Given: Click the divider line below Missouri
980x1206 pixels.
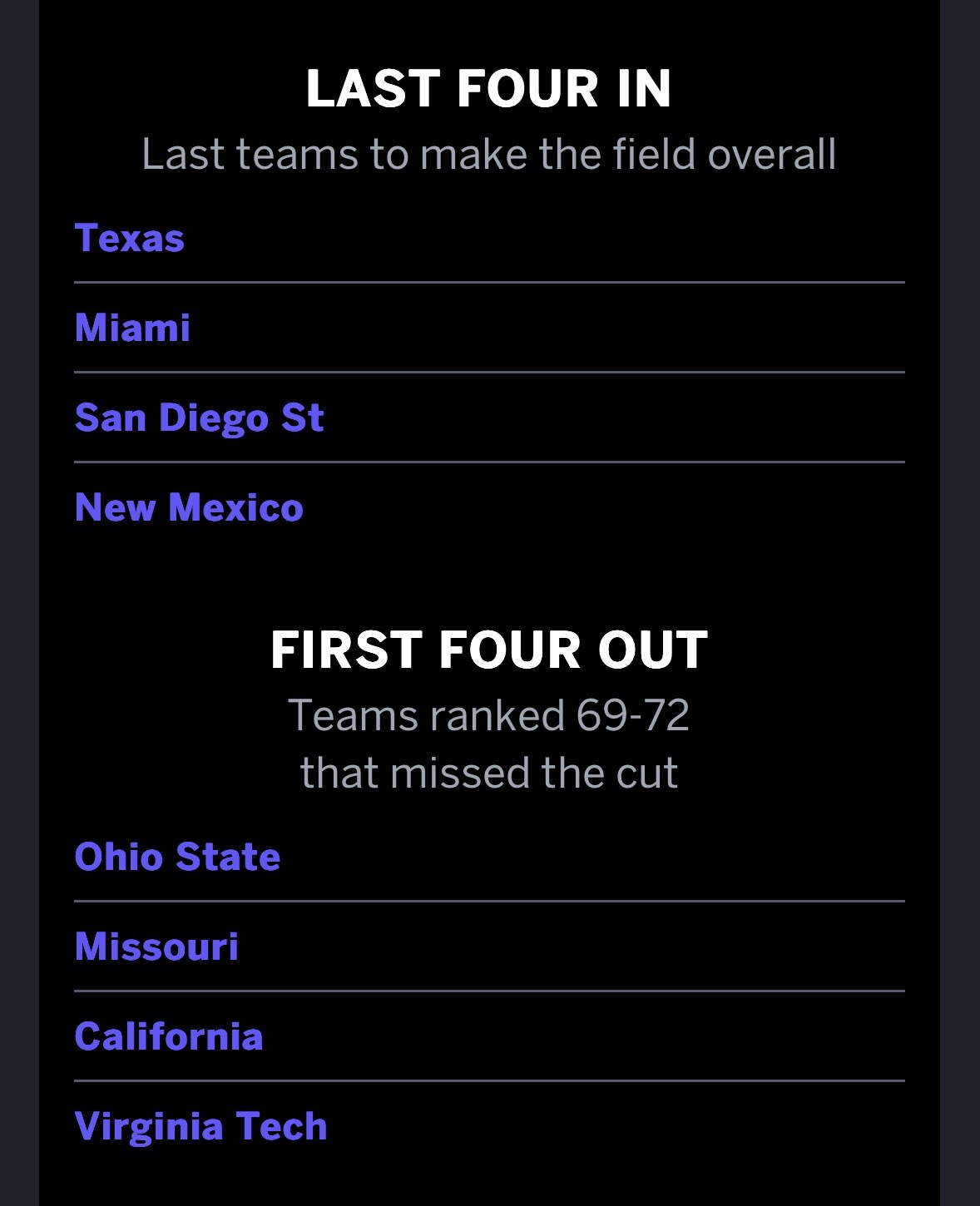Looking at the screenshot, I should [x=489, y=991].
